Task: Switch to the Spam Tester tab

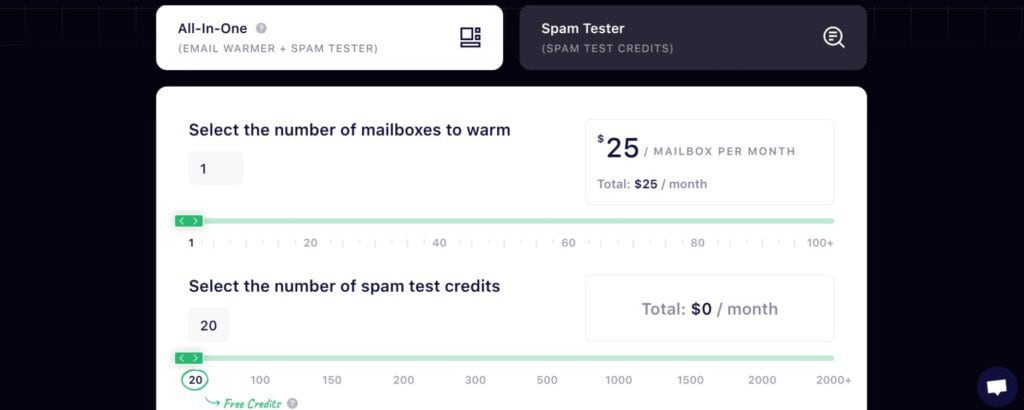Action: click(693, 38)
